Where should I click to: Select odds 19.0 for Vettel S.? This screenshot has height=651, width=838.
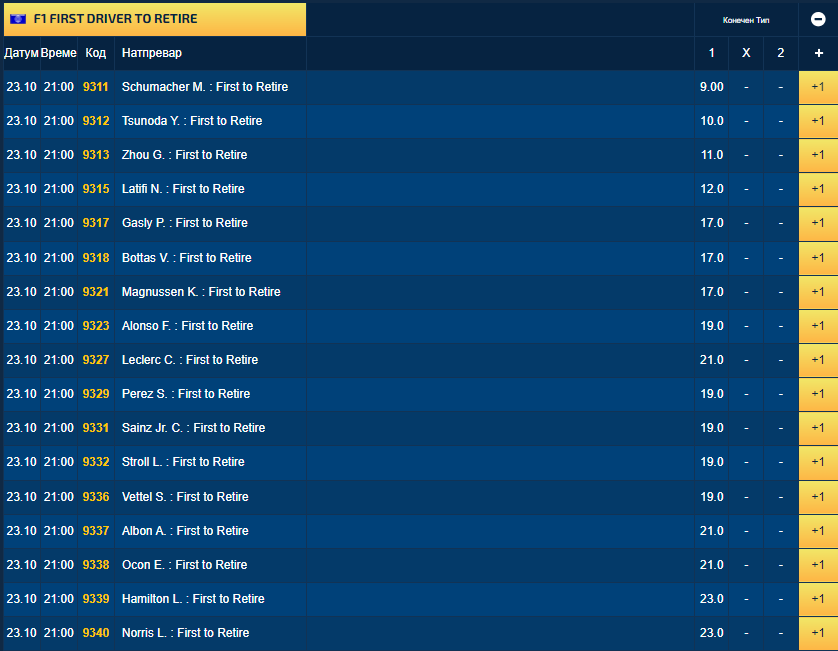point(711,497)
